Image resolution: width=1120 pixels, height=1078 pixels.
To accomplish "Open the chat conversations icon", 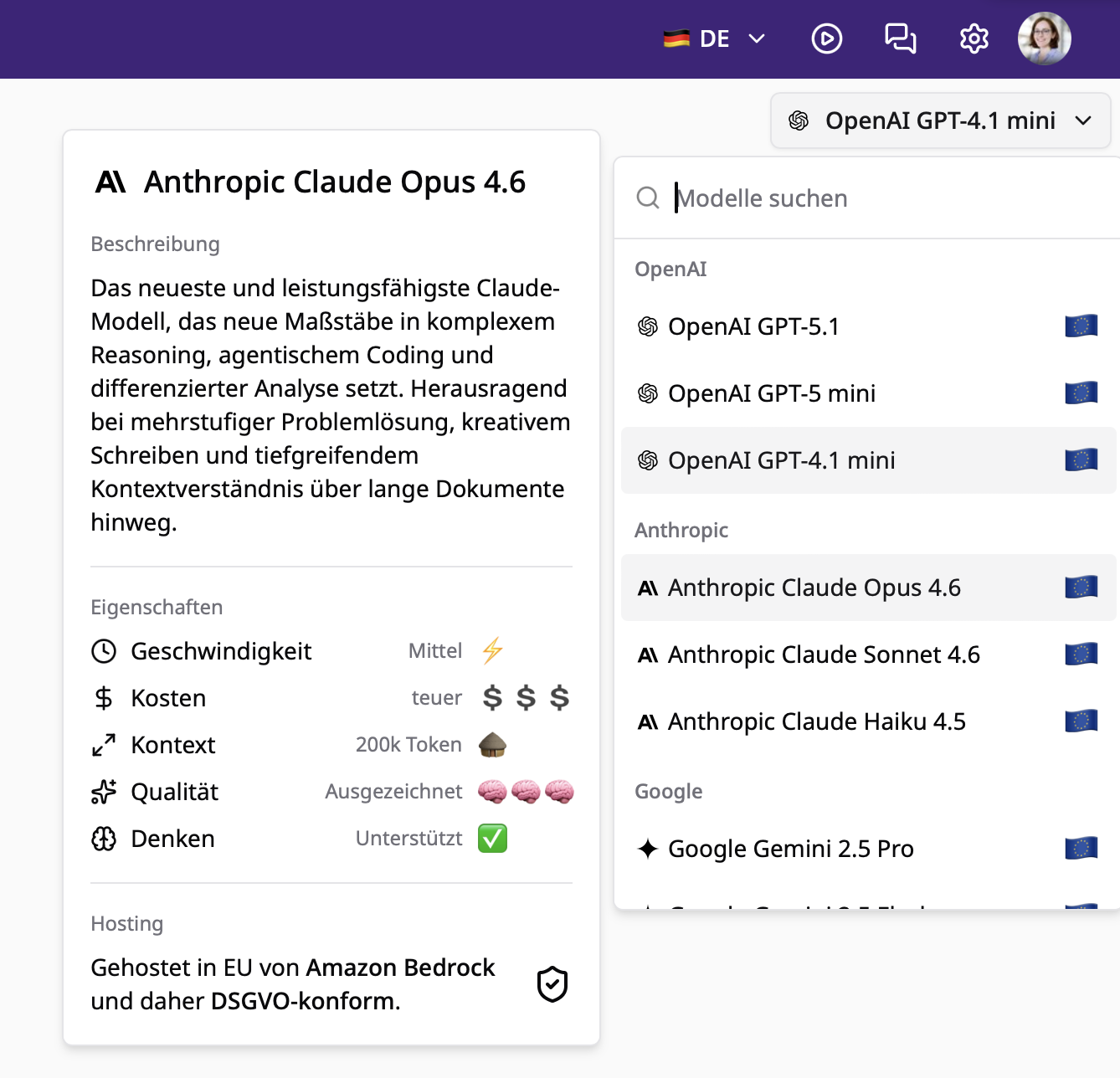I will [x=901, y=38].
